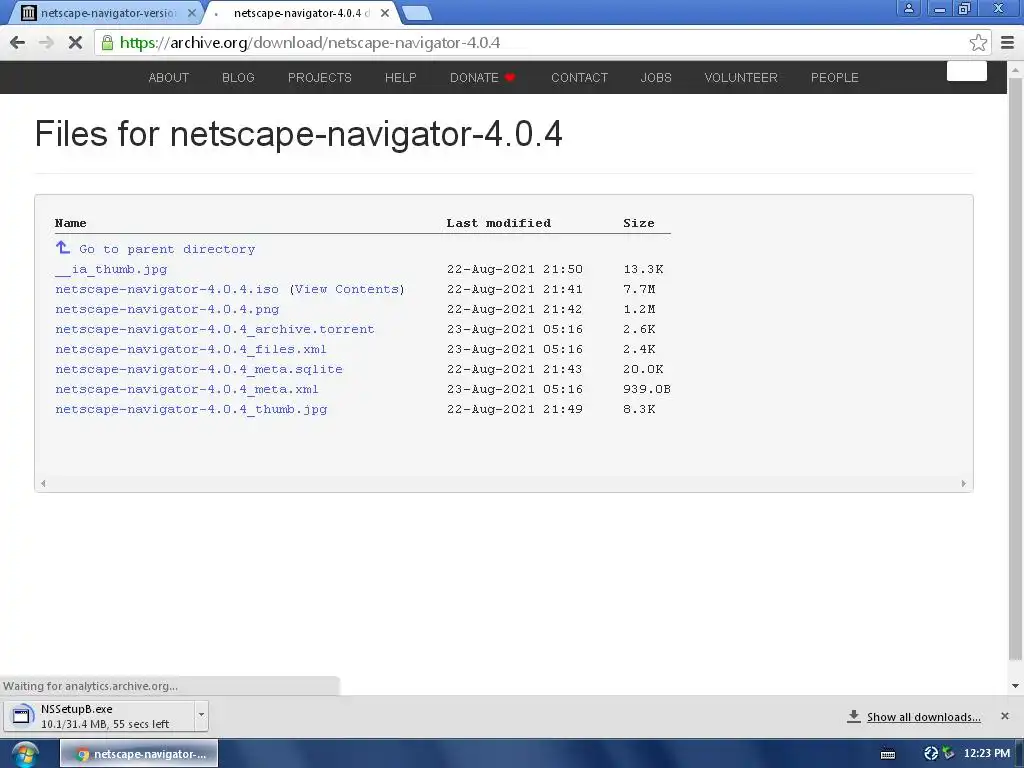Open the NSSetupB.exe download options arrow
This screenshot has height=768, width=1024.
(x=201, y=715)
